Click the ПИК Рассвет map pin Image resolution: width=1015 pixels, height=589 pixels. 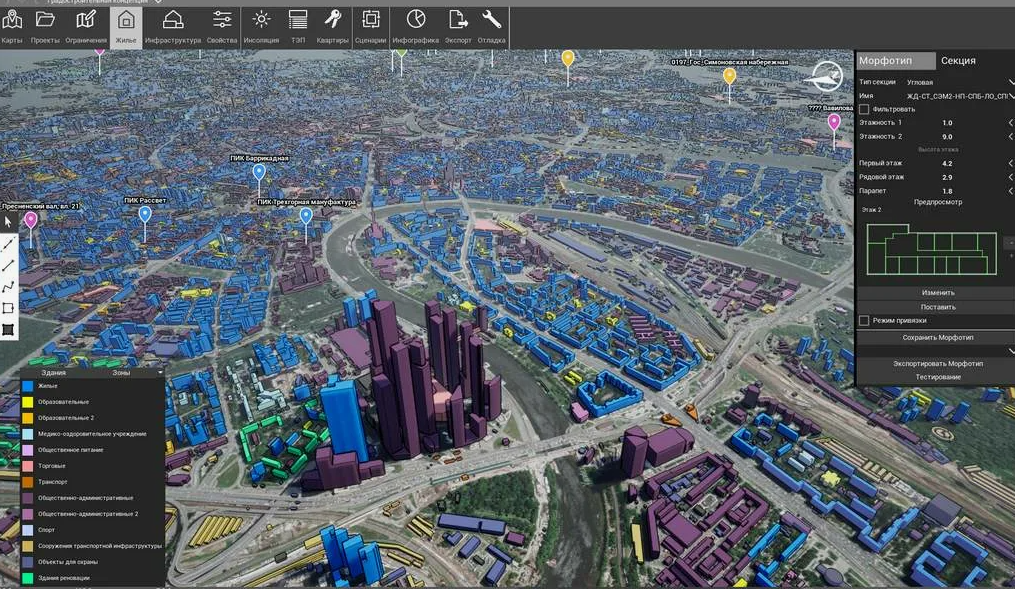click(145, 214)
